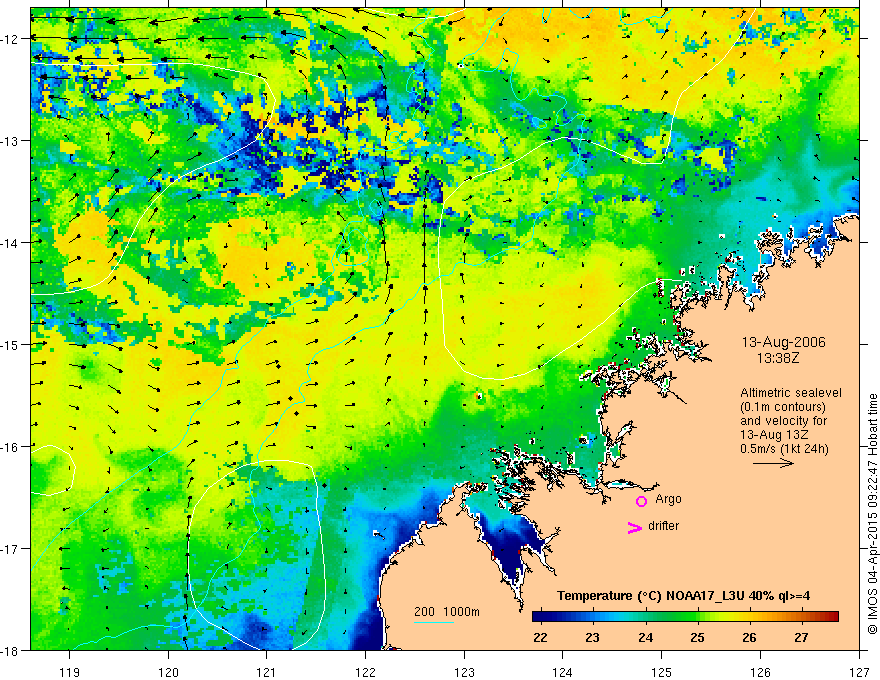Click the magenta Argo circle legend symbol
This screenshot has width=880, height=680.
(x=641, y=501)
